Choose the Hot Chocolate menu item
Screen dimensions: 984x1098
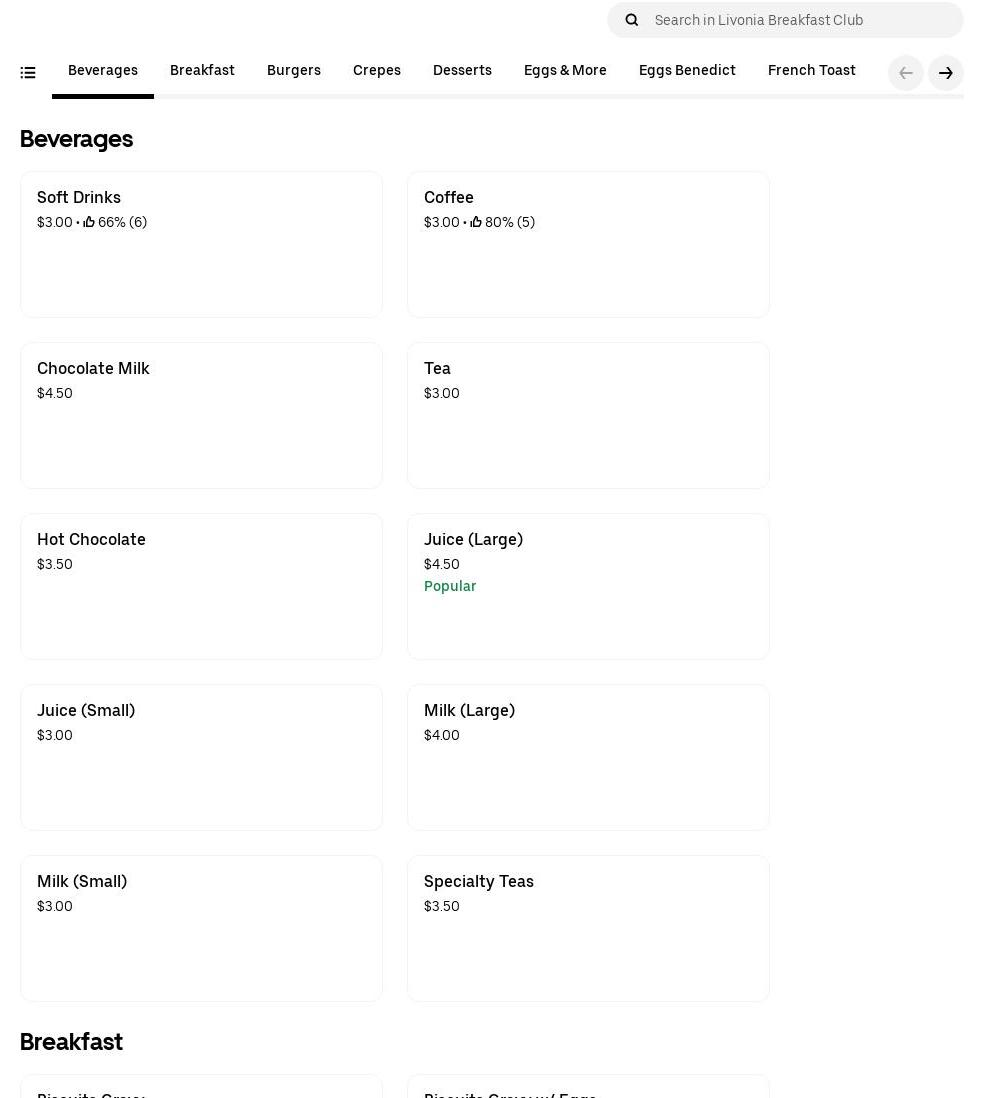pos(201,586)
